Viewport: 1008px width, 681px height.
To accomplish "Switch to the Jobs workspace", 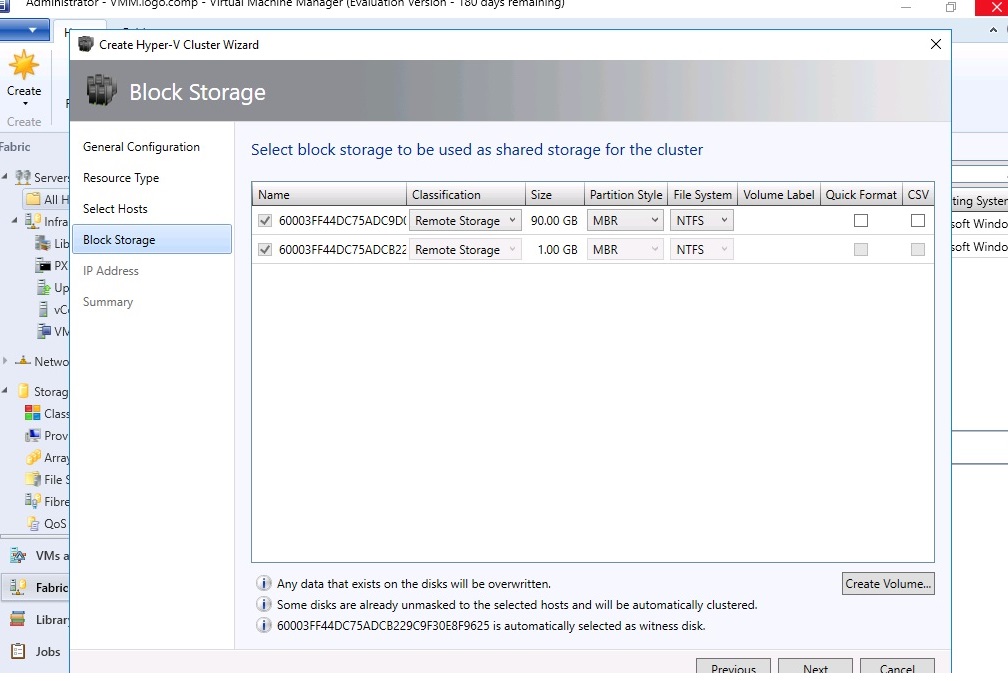I will (x=35, y=651).
